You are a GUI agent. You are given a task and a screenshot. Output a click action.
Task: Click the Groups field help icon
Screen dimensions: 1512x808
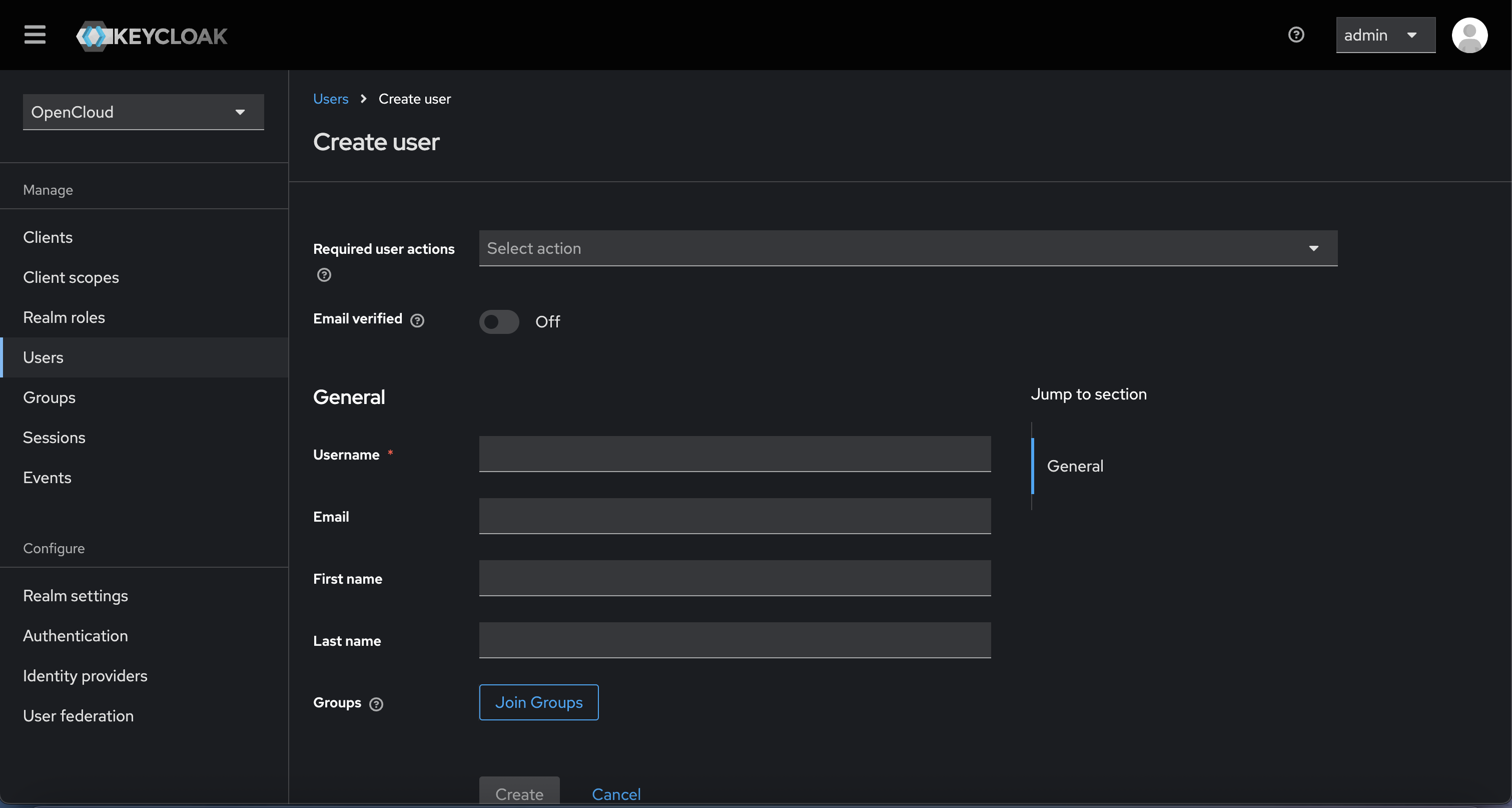click(376, 704)
